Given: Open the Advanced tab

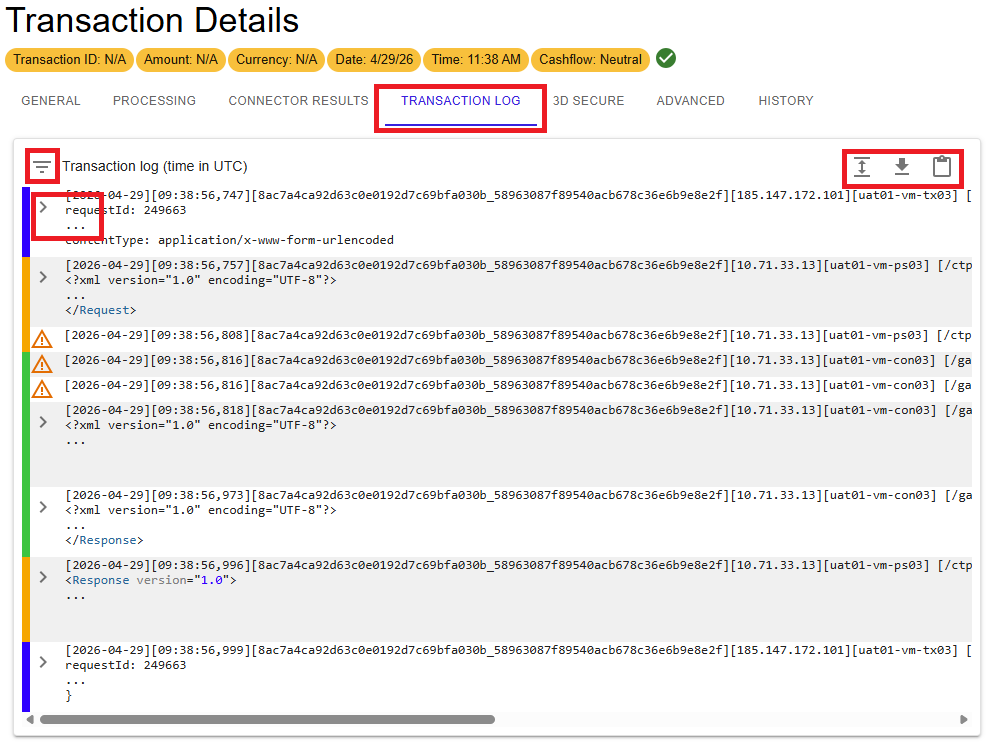Looking at the screenshot, I should point(690,101).
